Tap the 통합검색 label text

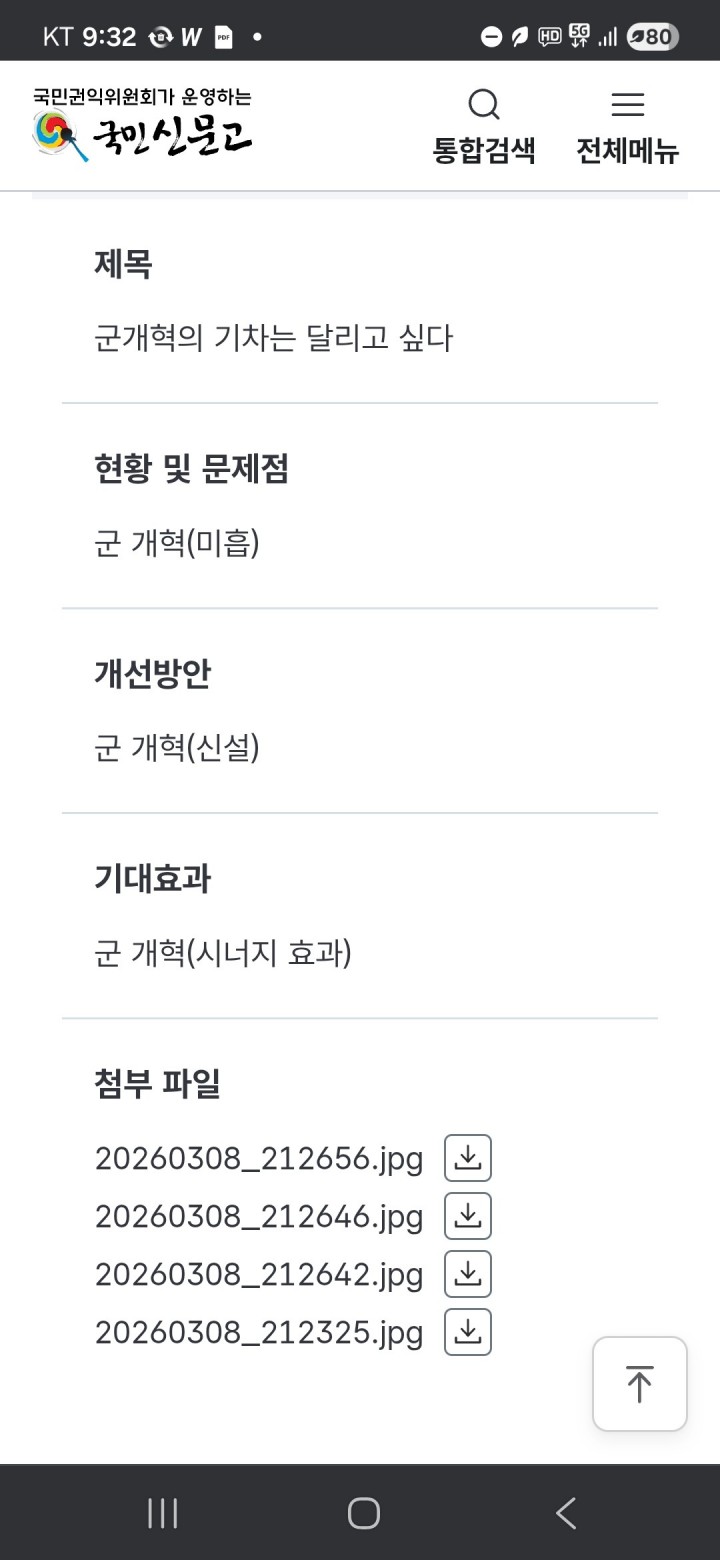pos(484,151)
